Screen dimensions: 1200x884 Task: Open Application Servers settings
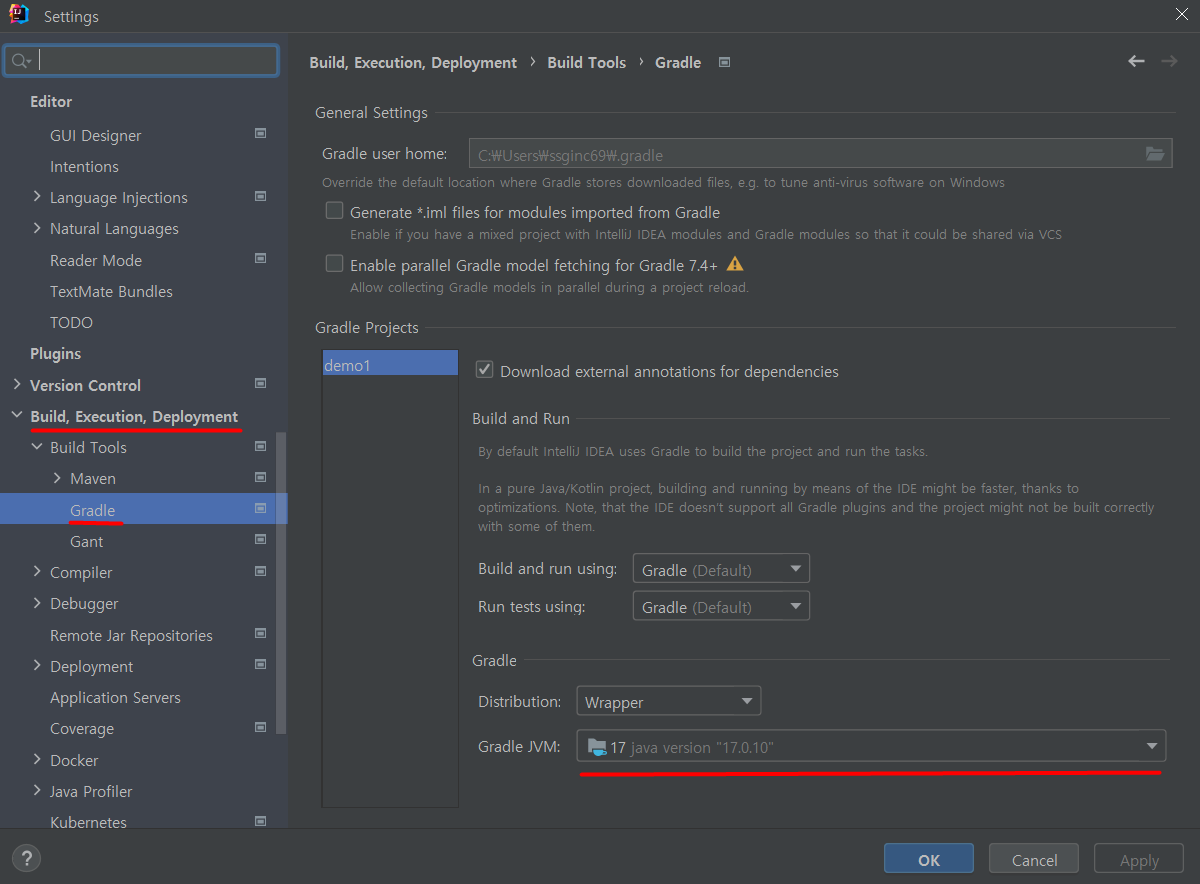click(115, 697)
